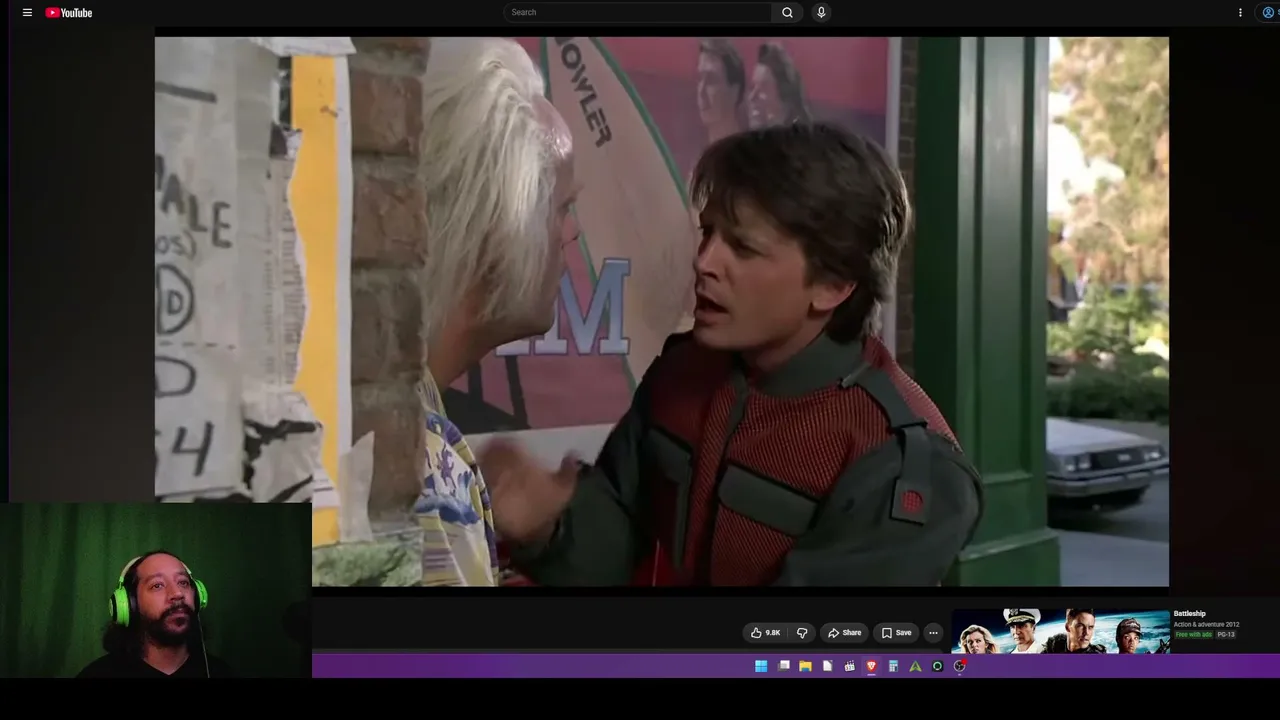The width and height of the screenshot is (1280, 720).
Task: Switch to Brave browser on the taskbar
Action: point(871,666)
